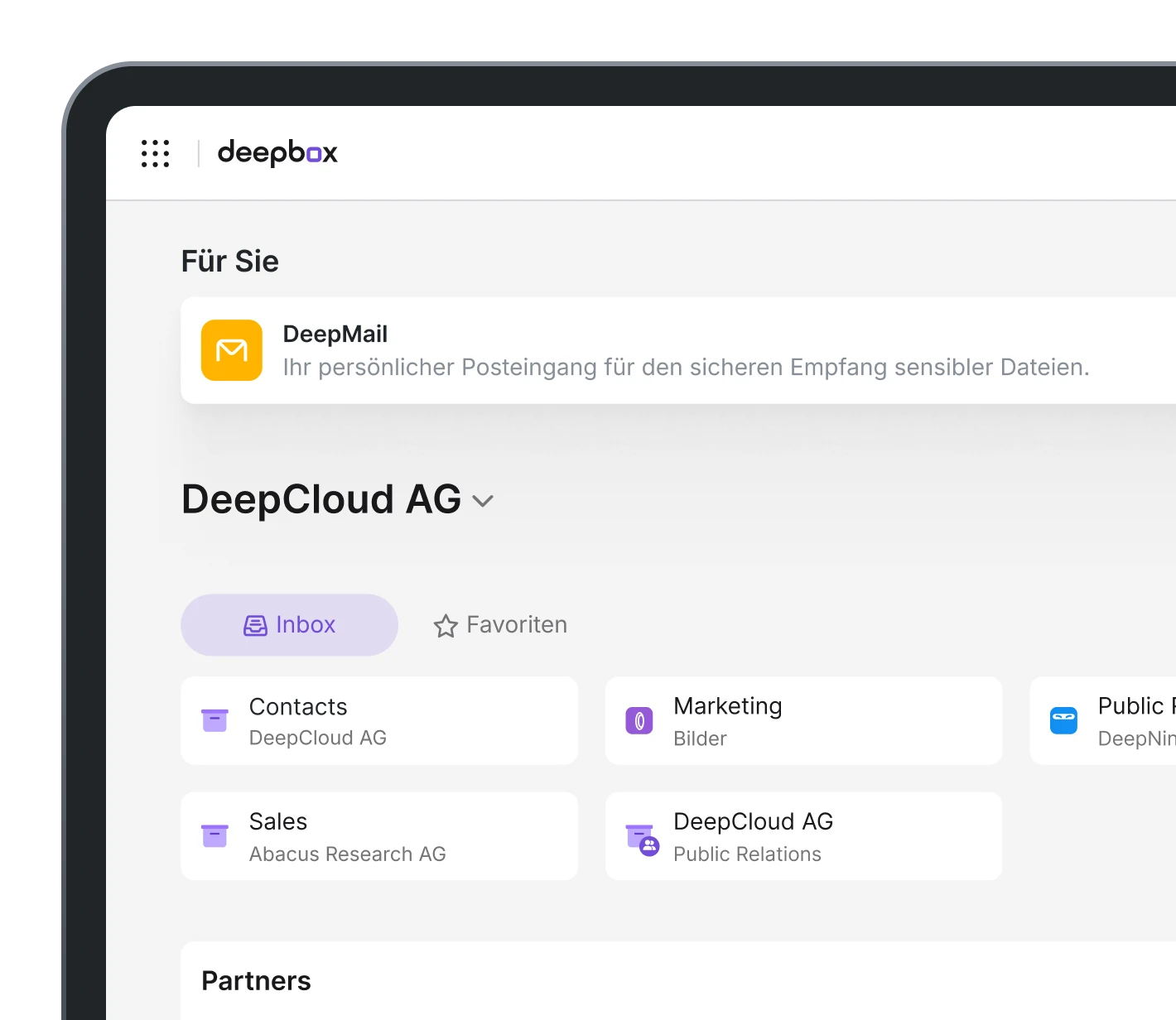The width and height of the screenshot is (1176, 1020).
Task: Click the shared box icon with people badge
Action: [x=642, y=839]
